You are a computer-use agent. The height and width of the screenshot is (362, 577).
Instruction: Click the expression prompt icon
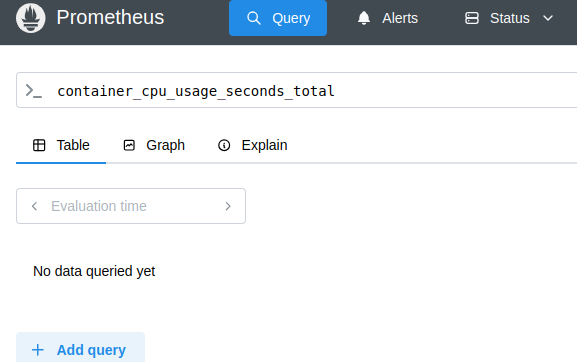tap(33, 91)
